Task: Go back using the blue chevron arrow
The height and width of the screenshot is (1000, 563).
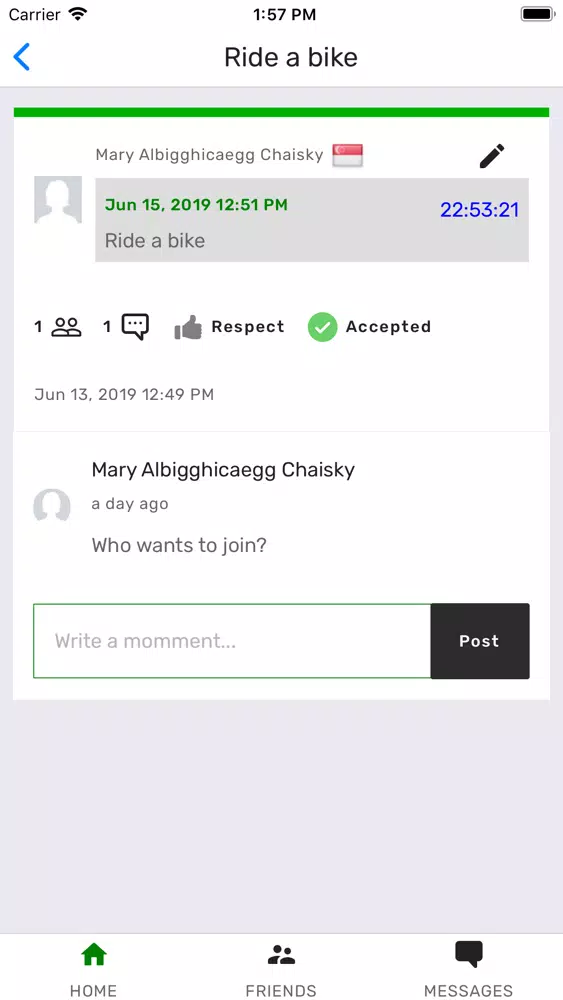Action: pos(22,57)
